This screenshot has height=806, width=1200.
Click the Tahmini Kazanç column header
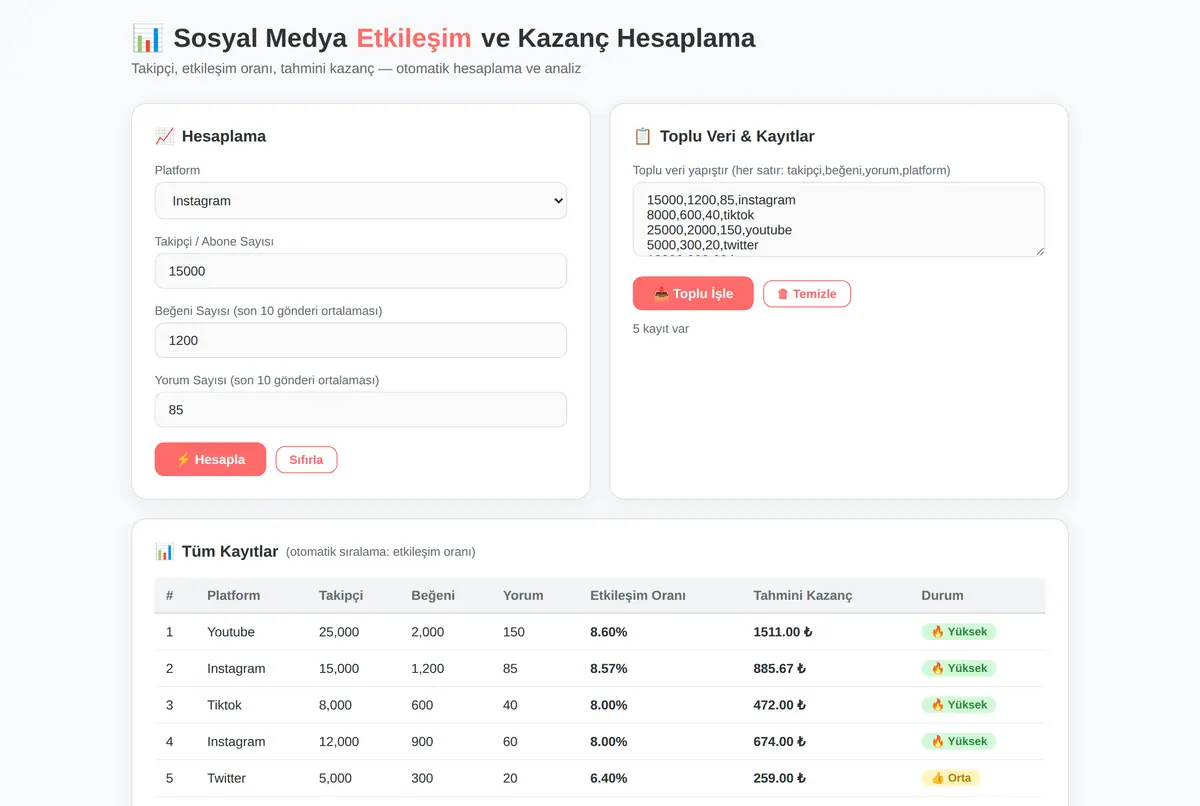803,595
